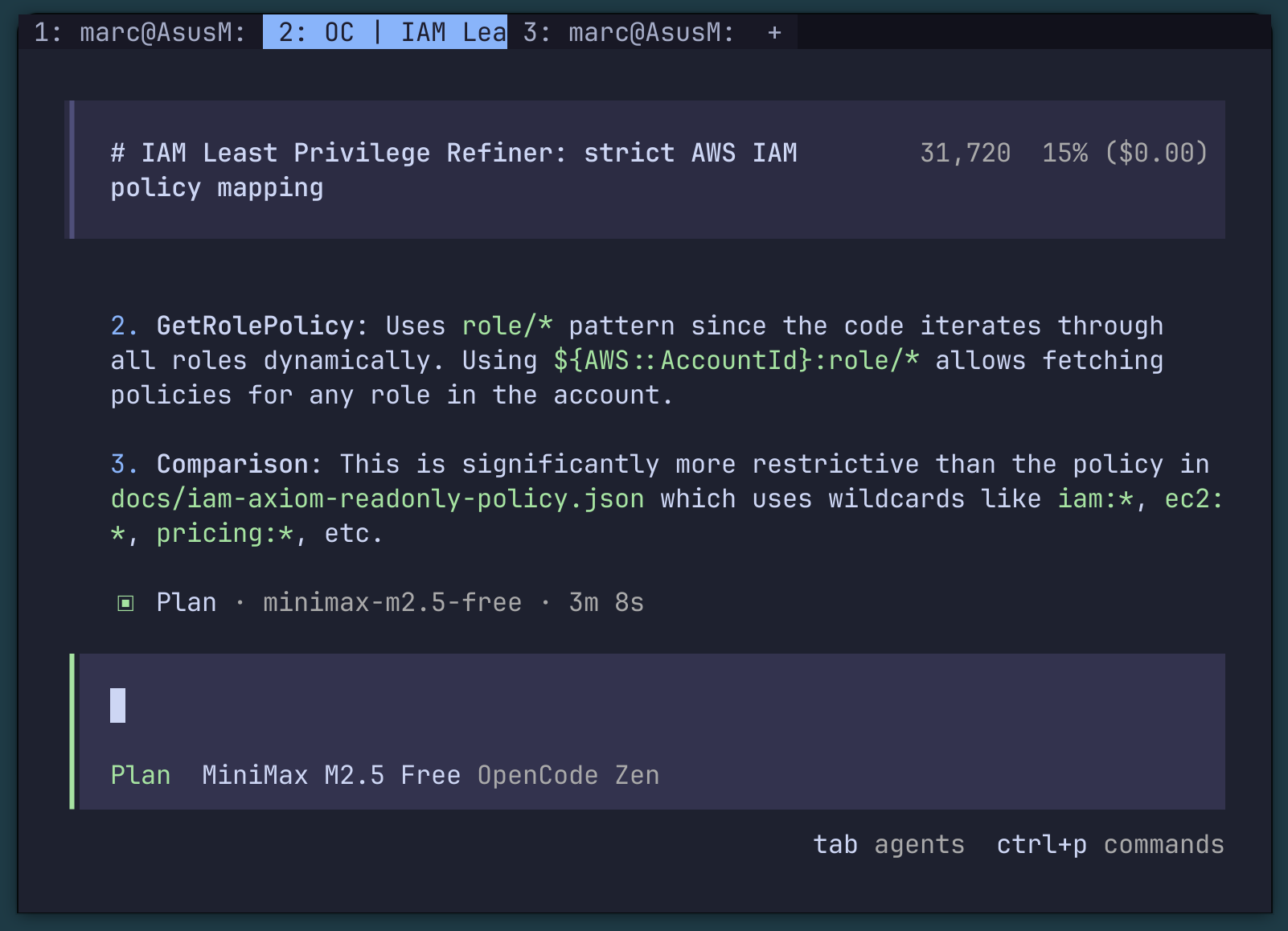Switch agents via the 'tab agents' hint
The width and height of the screenshot is (1288, 931).
888,844
